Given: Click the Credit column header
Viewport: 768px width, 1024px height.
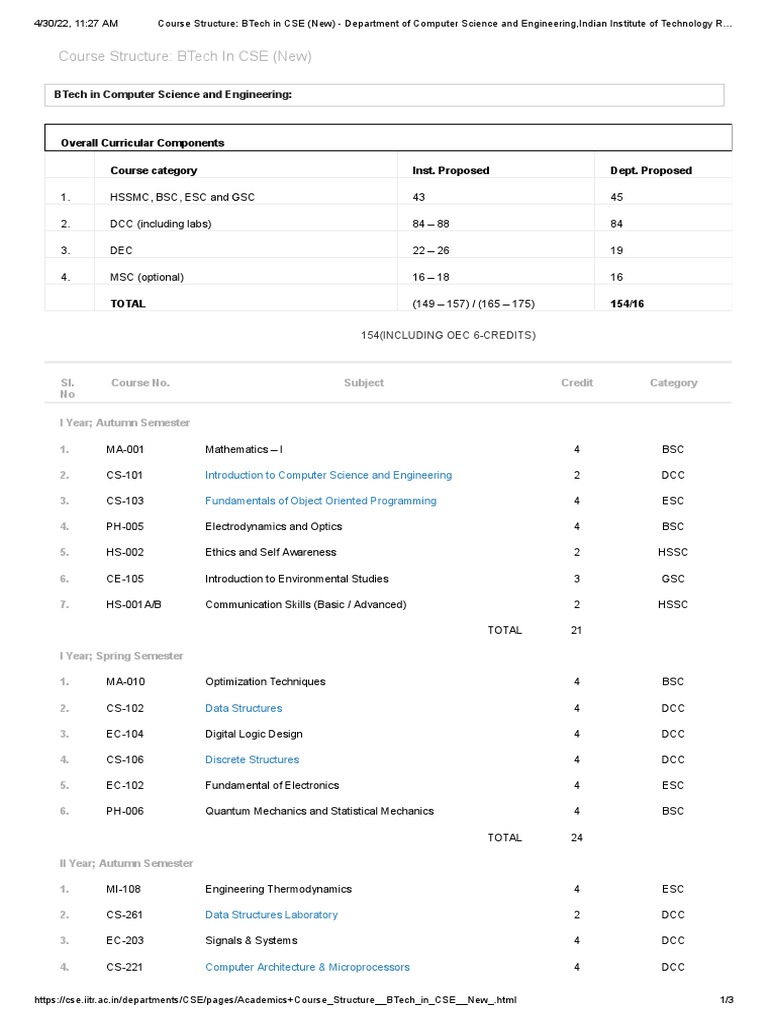Looking at the screenshot, I should pos(577,383).
